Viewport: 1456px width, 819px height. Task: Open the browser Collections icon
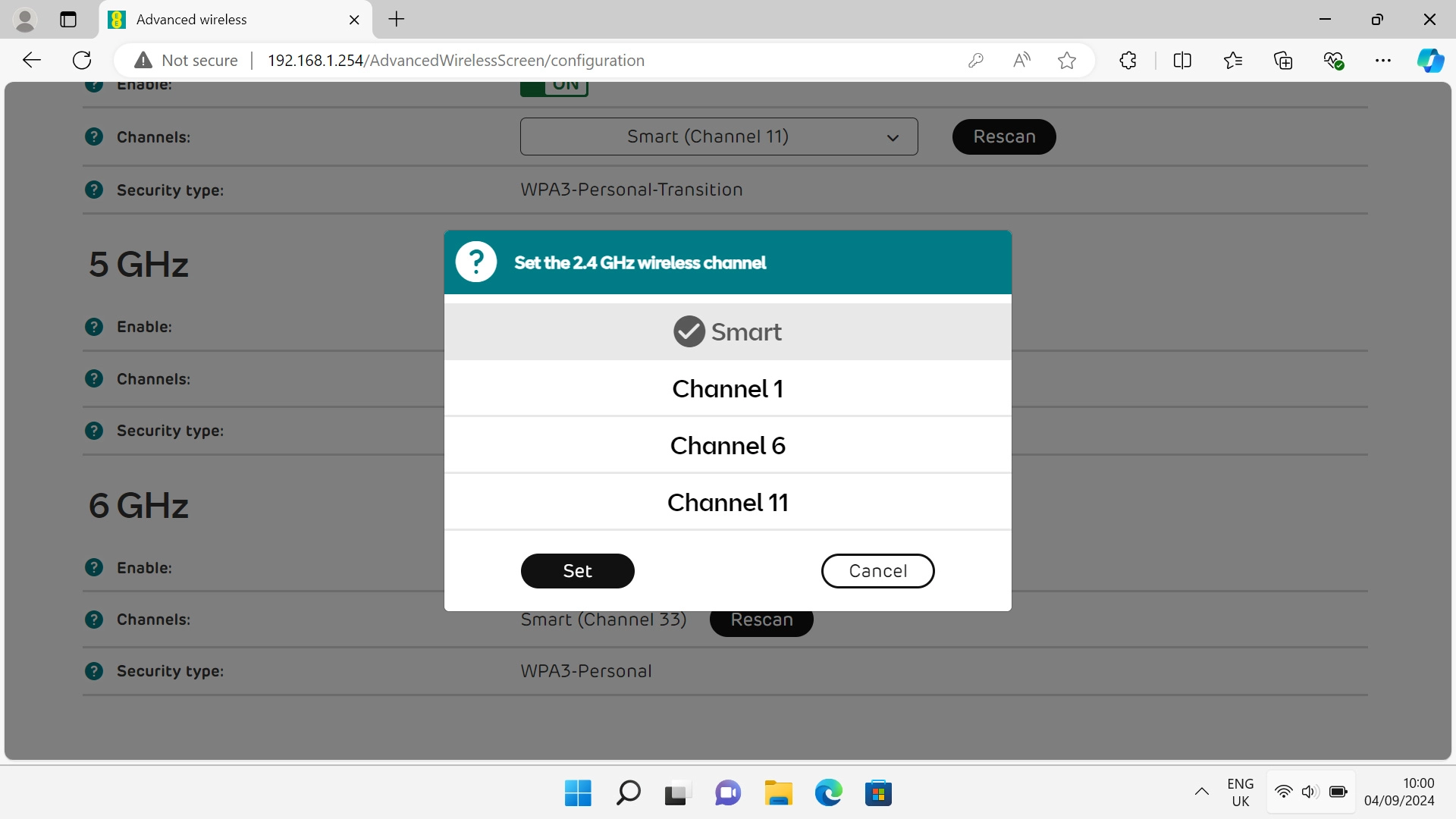pyautogui.click(x=1284, y=60)
